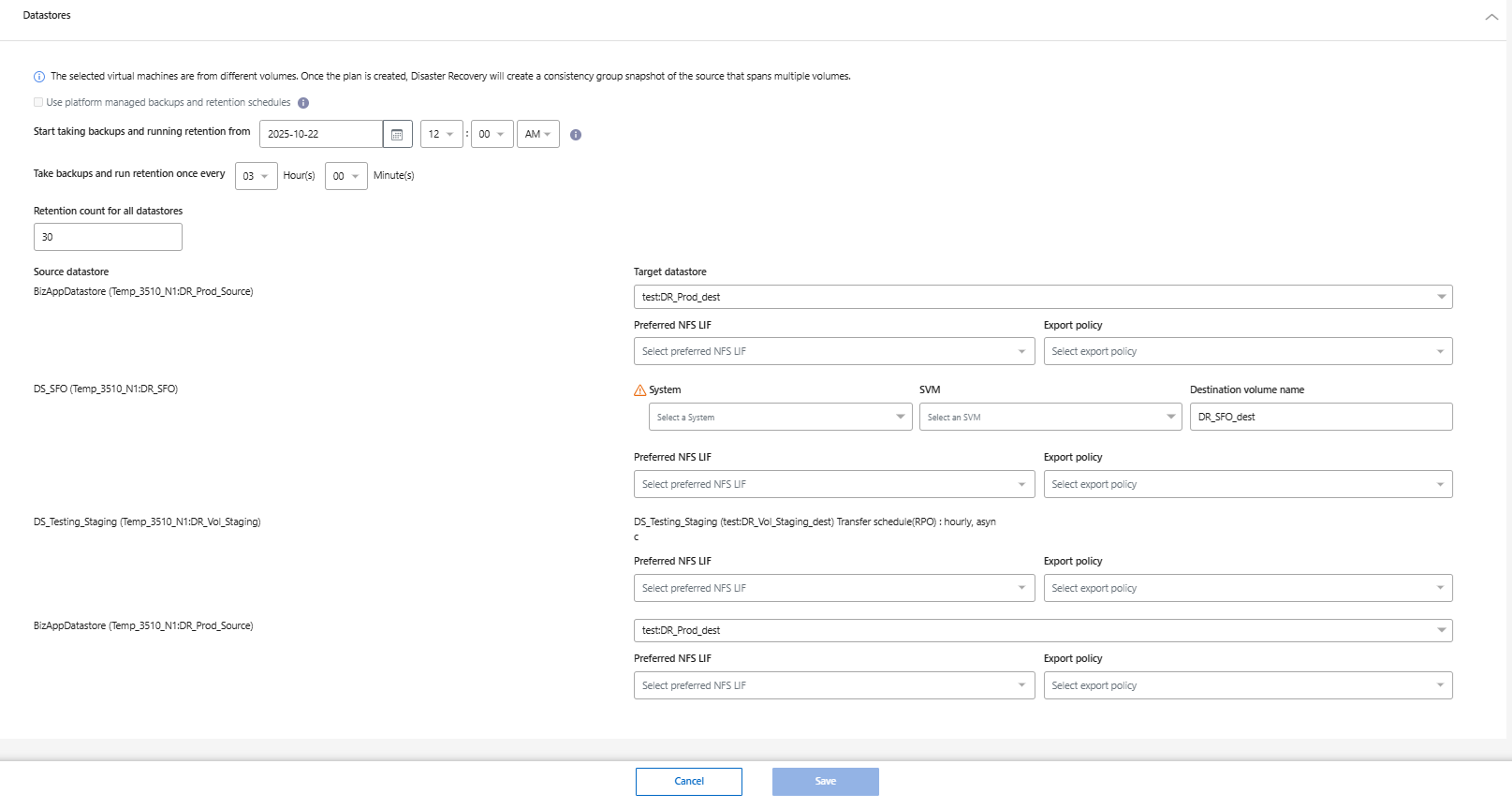The height and width of the screenshot is (808, 1512).
Task: Click the start date input field
Action: point(320,135)
